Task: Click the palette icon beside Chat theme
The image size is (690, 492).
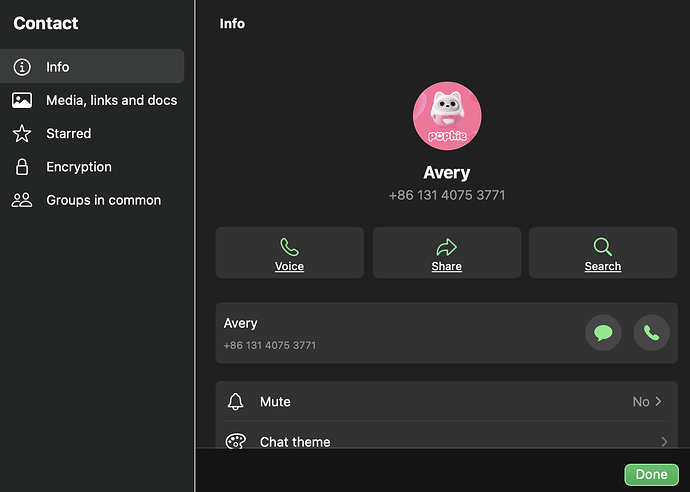Action: [236, 441]
